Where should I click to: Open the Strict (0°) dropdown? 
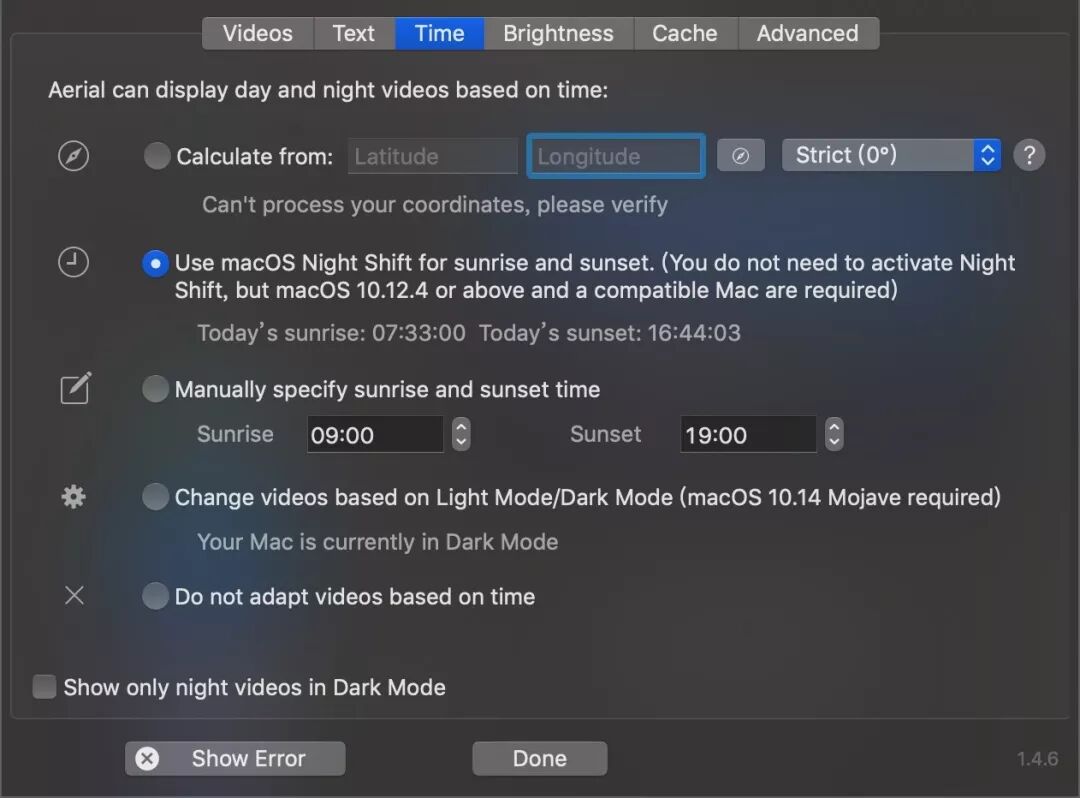click(891, 155)
